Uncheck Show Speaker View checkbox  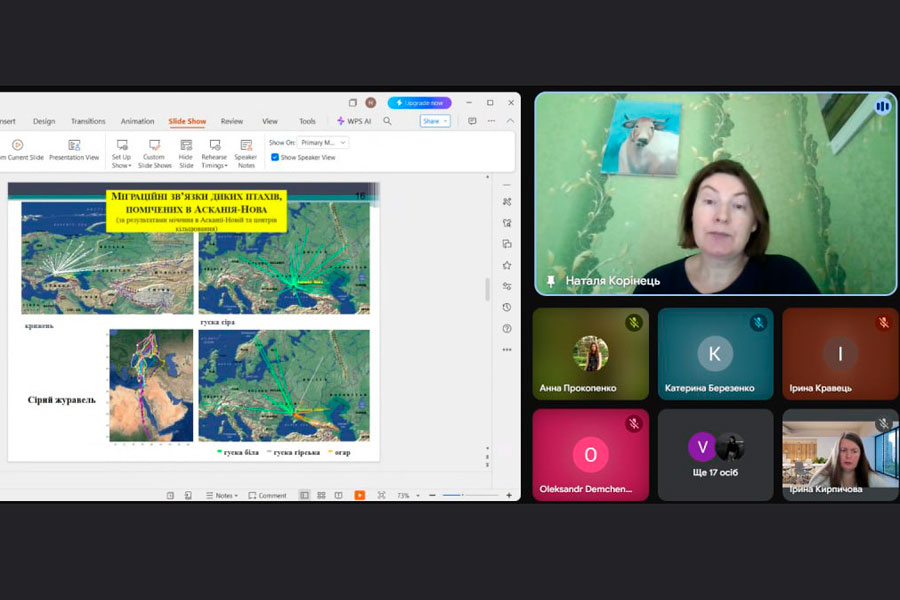pyautogui.click(x=275, y=157)
